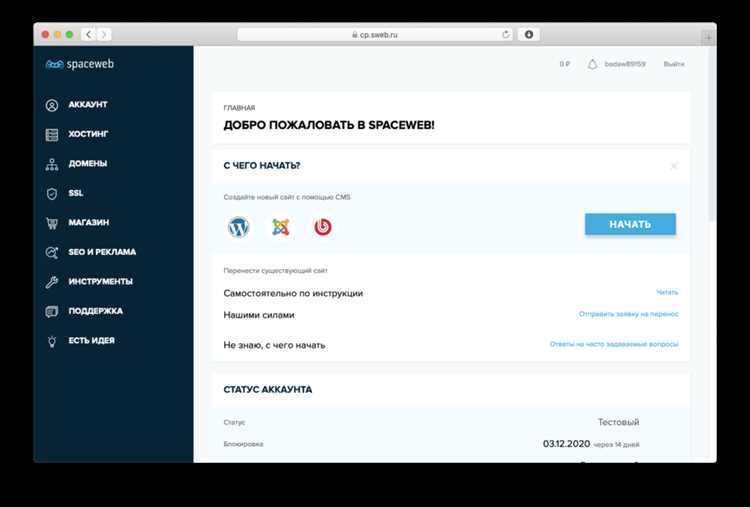Click the 03.12.2020 blocking date
The height and width of the screenshot is (507, 750).
tap(566, 444)
